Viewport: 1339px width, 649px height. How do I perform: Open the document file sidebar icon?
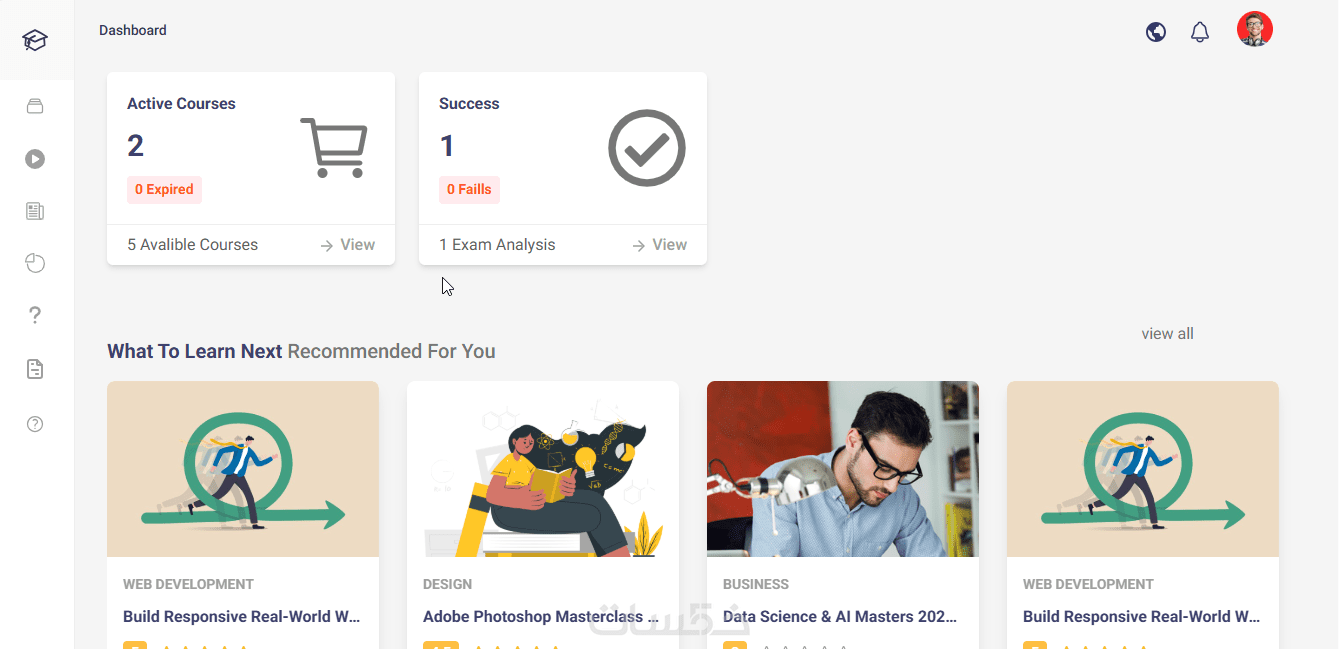[35, 369]
